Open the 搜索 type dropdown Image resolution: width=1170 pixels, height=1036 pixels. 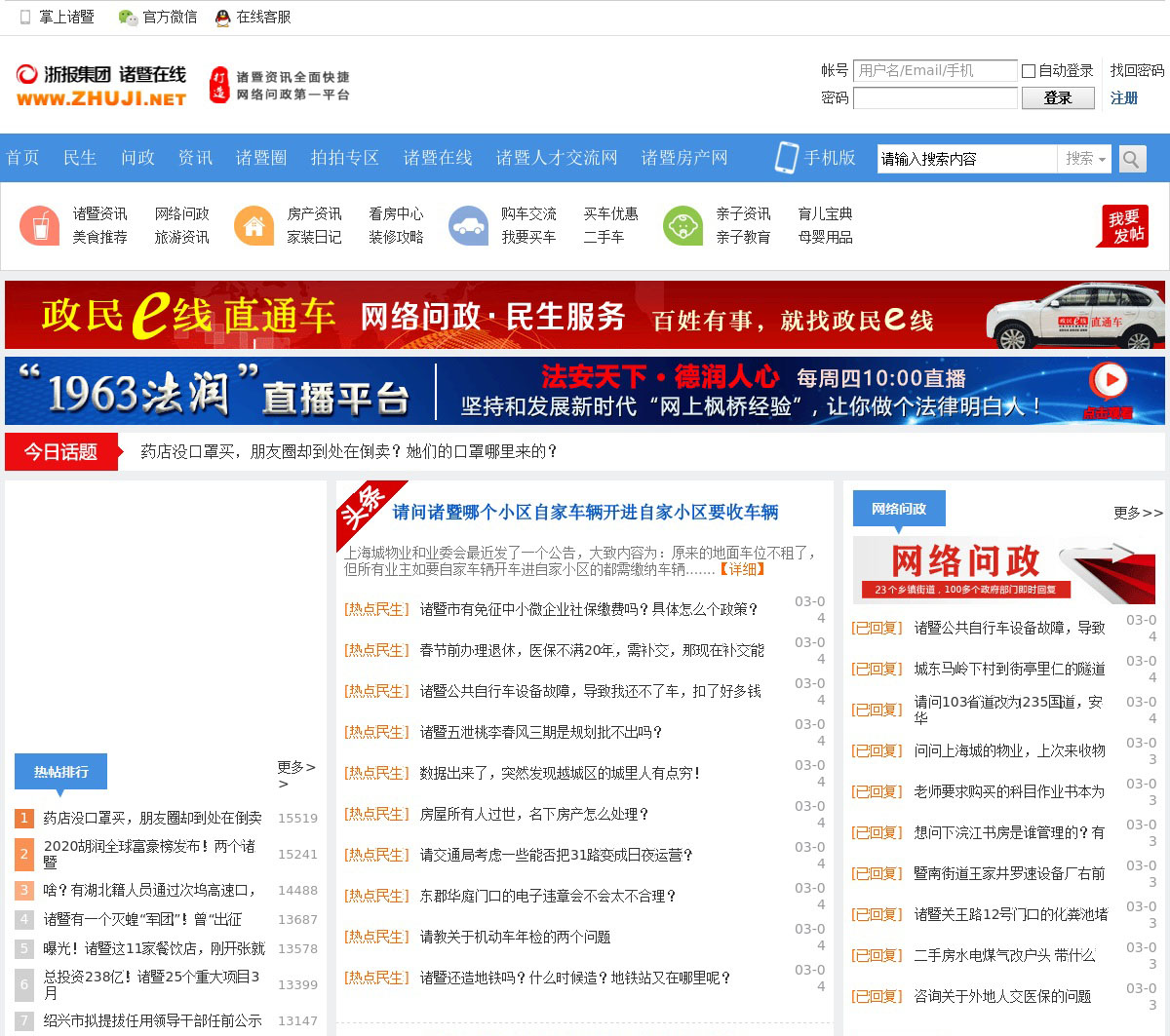pos(1084,159)
